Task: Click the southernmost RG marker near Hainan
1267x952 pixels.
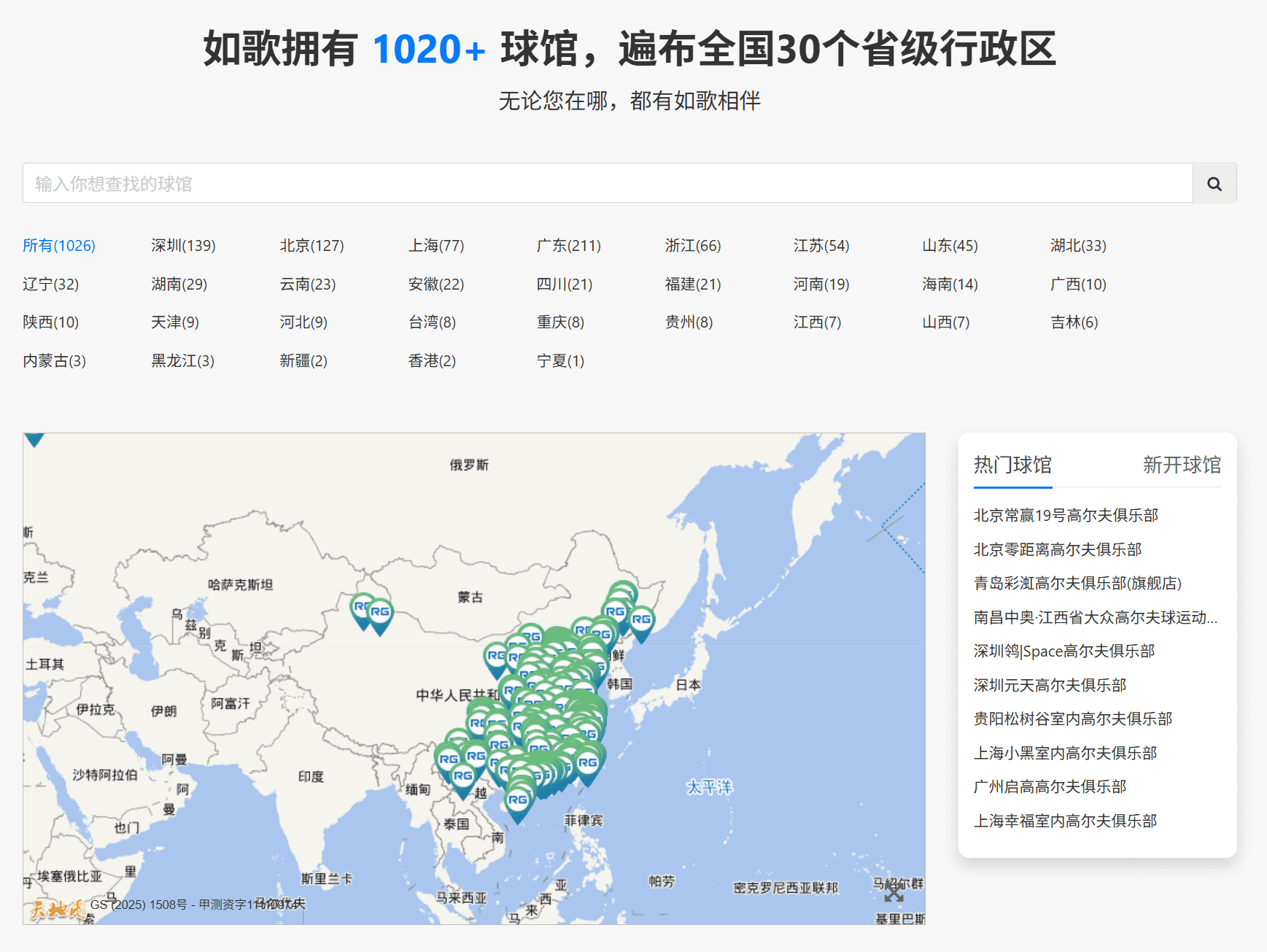Action: pyautogui.click(x=518, y=802)
